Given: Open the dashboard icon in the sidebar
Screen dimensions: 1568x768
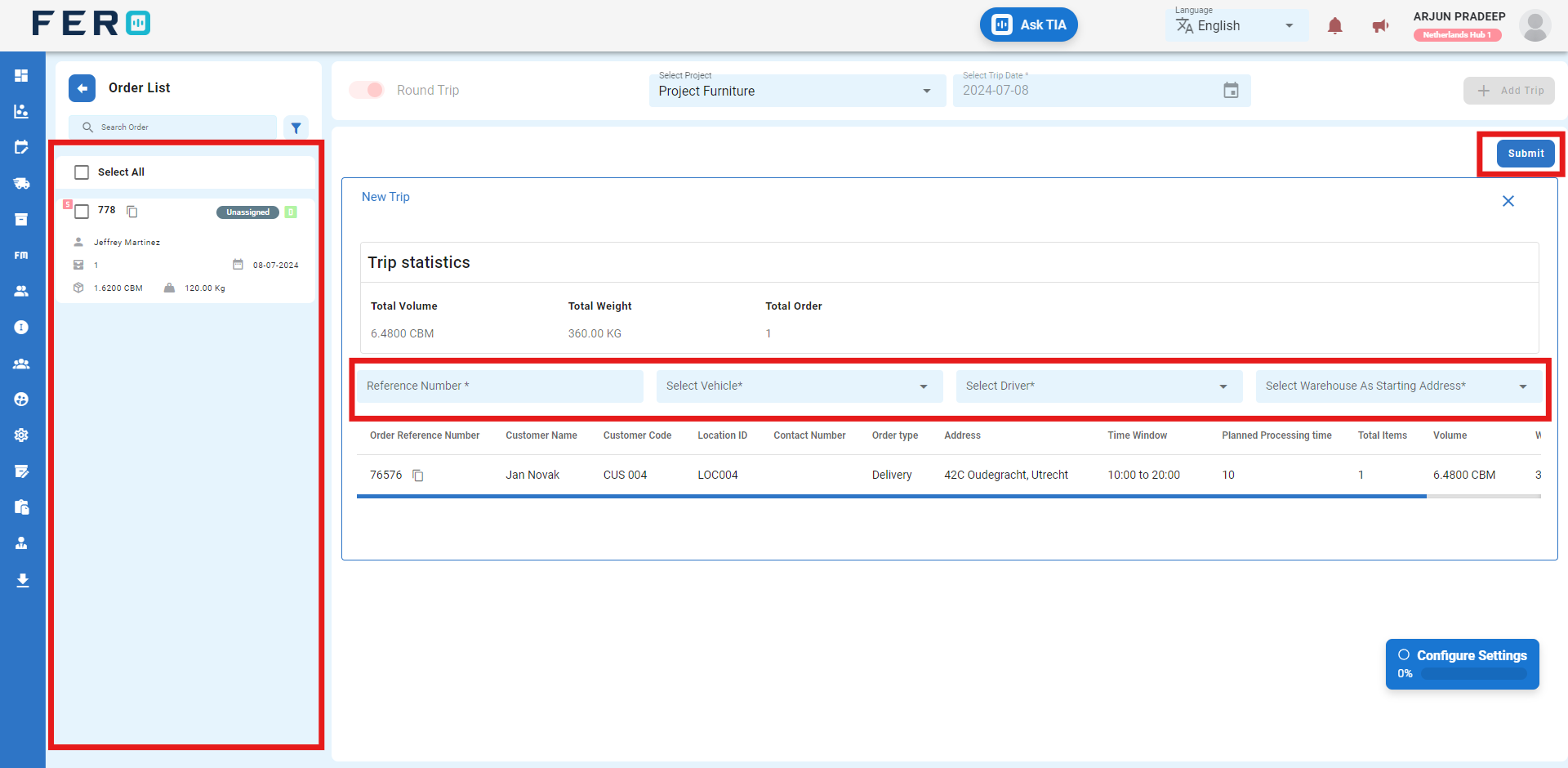Looking at the screenshot, I should [x=21, y=75].
